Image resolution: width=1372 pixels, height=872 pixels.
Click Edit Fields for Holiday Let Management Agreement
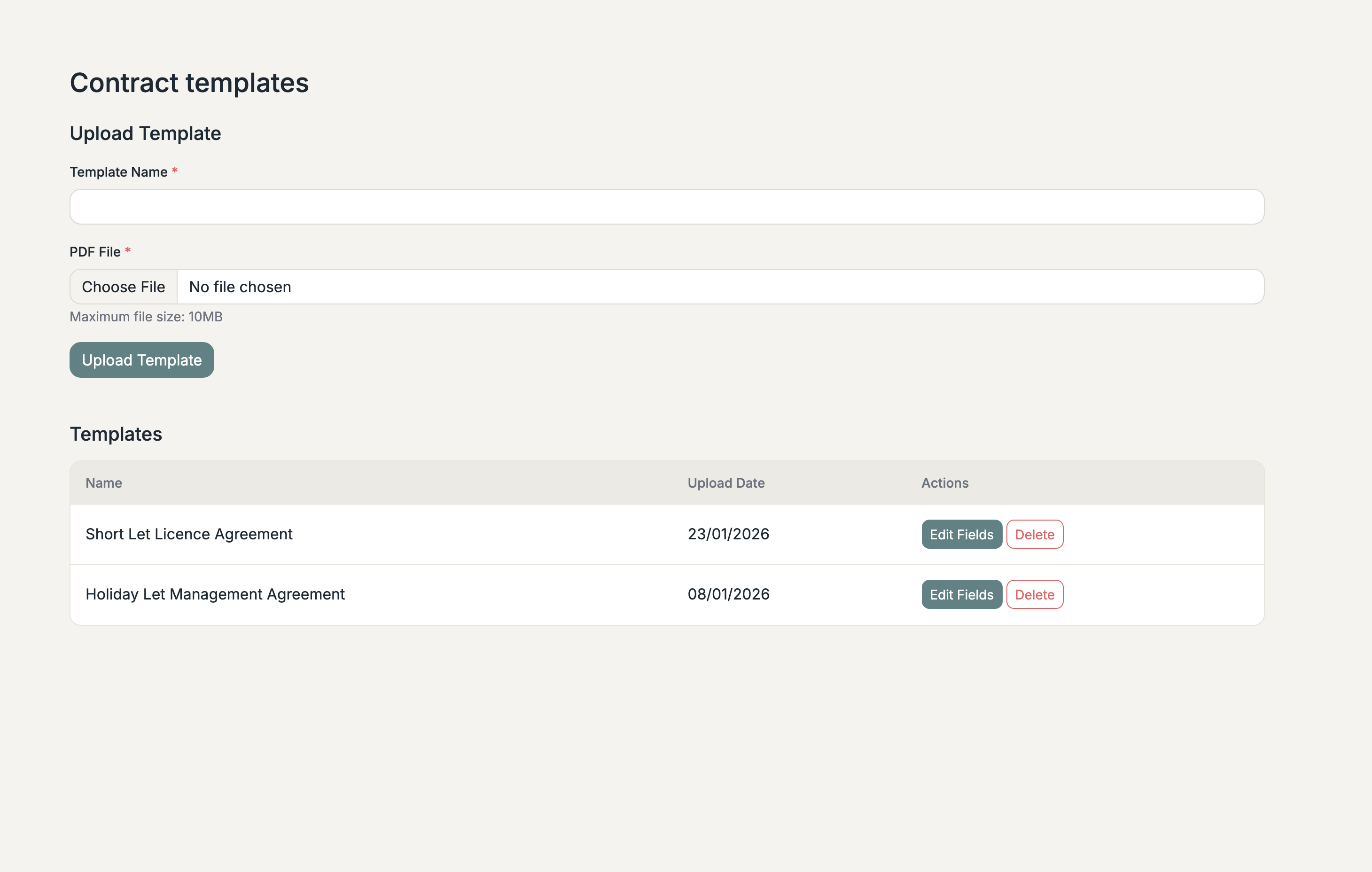961,594
